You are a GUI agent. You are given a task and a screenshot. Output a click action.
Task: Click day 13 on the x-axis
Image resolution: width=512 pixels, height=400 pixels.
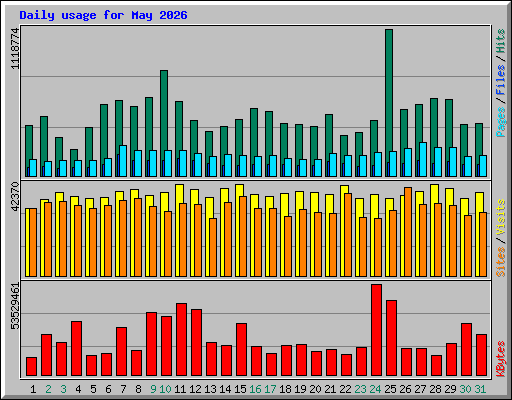tap(210, 389)
